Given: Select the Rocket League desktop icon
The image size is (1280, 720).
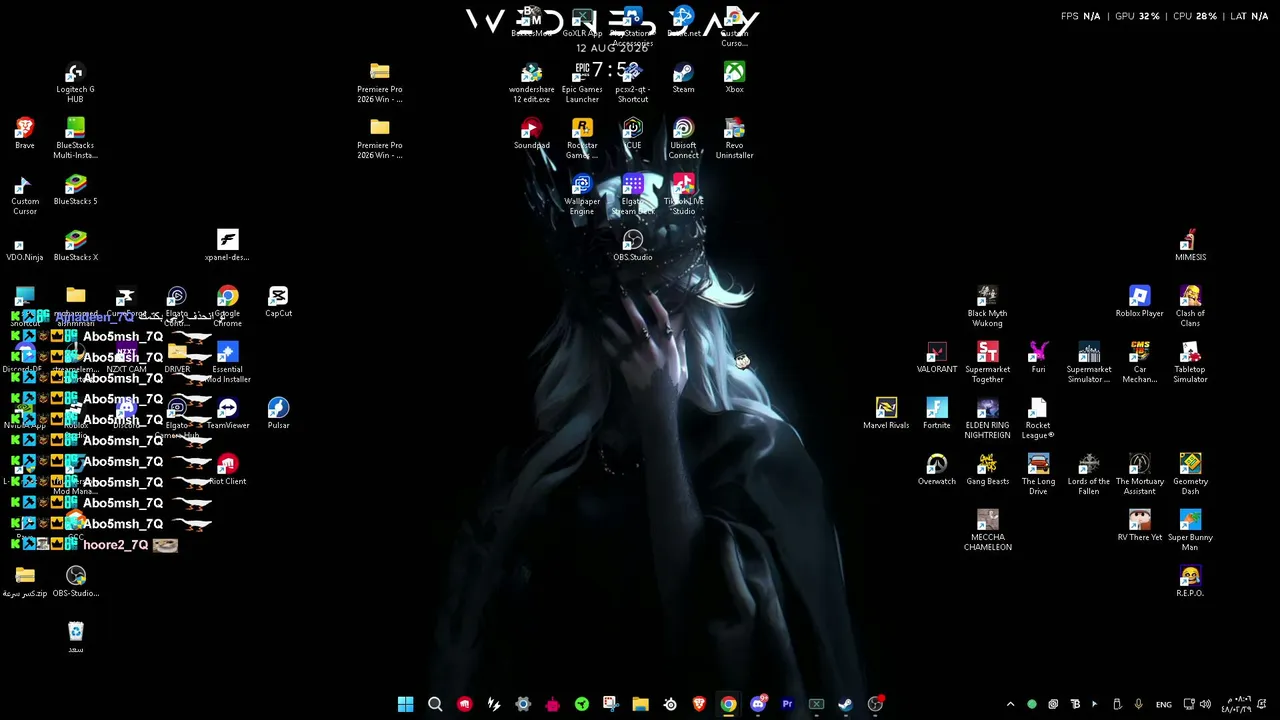Looking at the screenshot, I should click(x=1038, y=419).
